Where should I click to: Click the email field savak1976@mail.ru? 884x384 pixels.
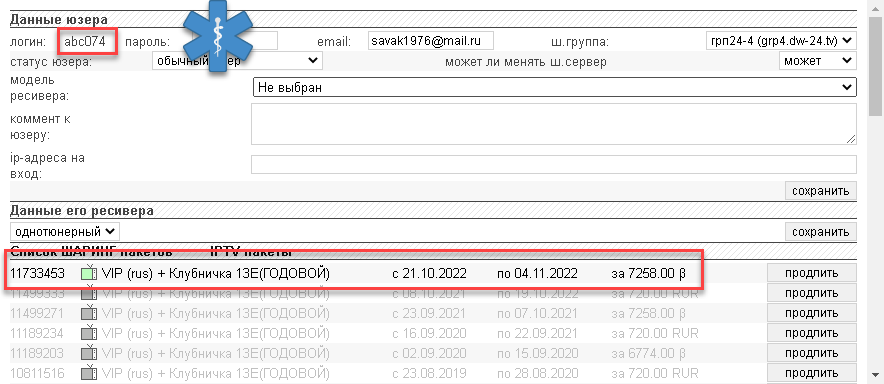tap(431, 41)
